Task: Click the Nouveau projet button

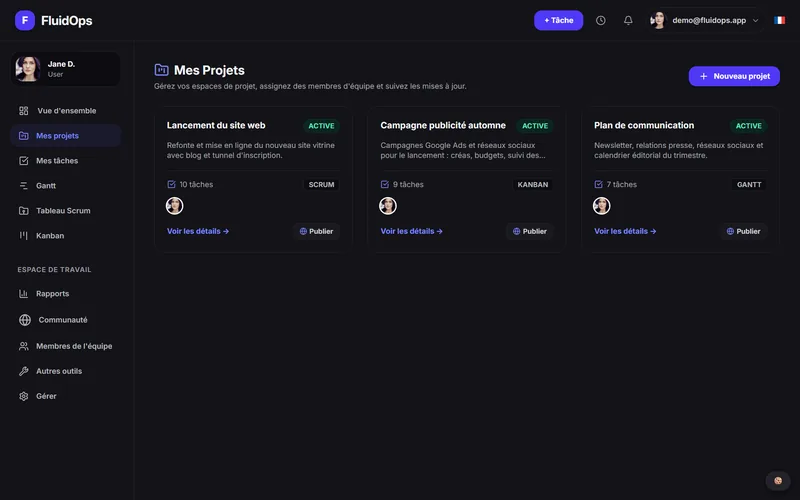Action: click(734, 76)
